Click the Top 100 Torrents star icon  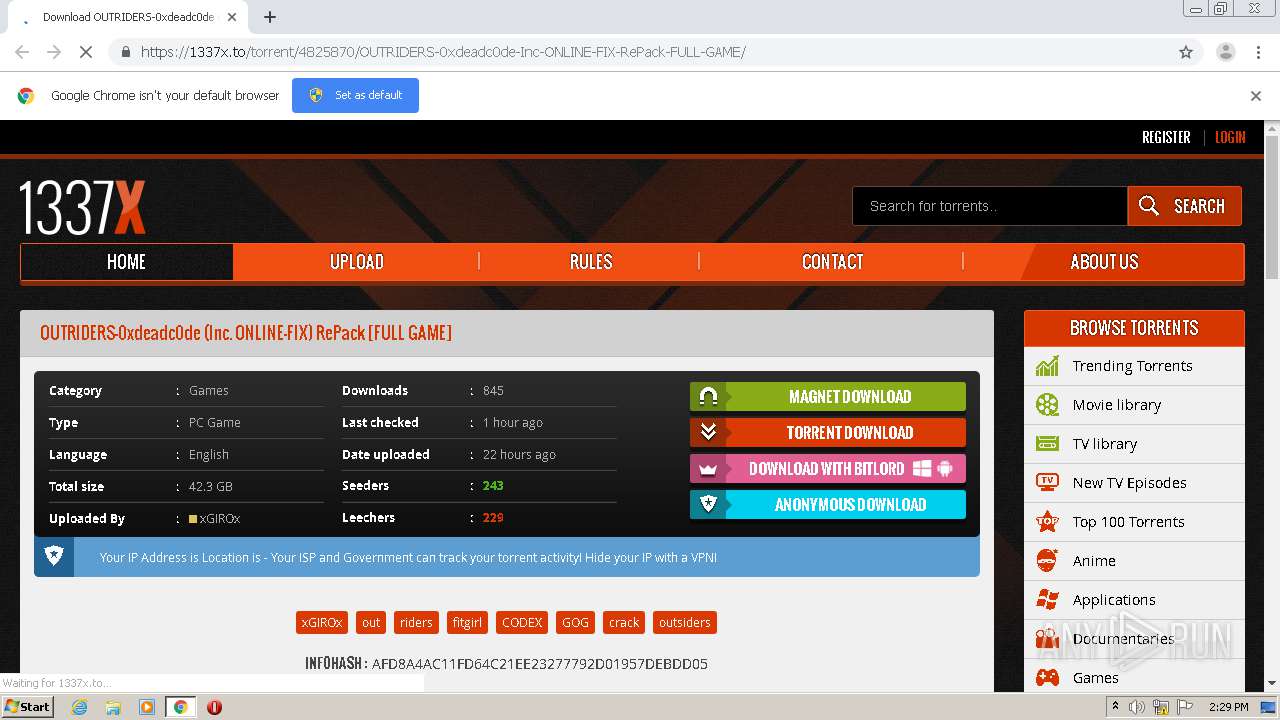point(1047,522)
